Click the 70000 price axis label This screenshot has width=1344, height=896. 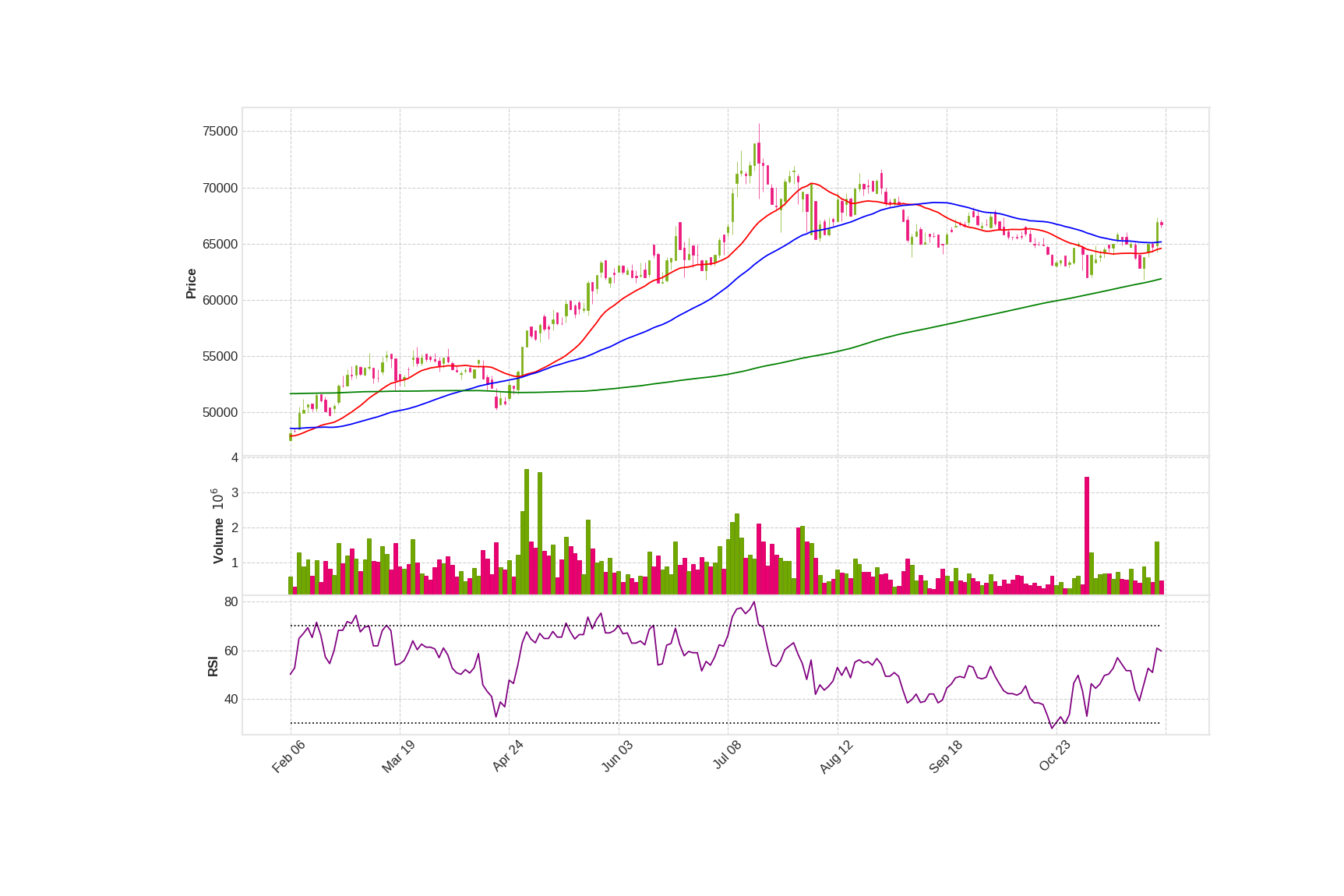tap(220, 188)
